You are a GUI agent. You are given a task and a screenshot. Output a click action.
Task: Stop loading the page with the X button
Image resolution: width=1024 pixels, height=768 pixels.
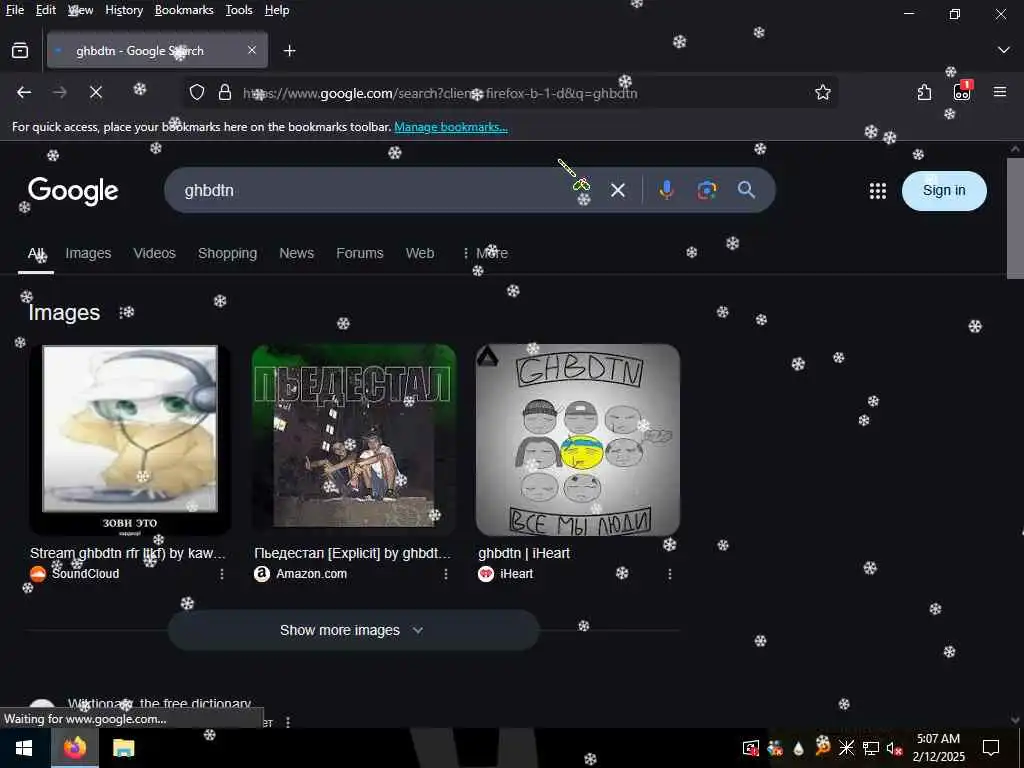96,93
